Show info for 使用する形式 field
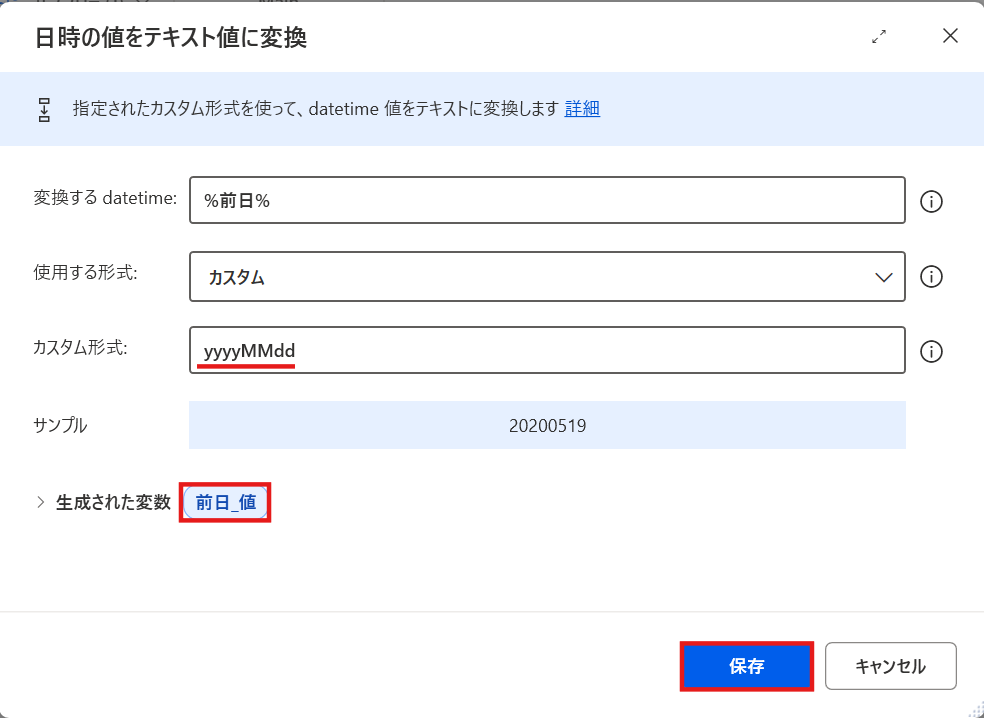Screen dimensions: 984x718 coord(931,276)
